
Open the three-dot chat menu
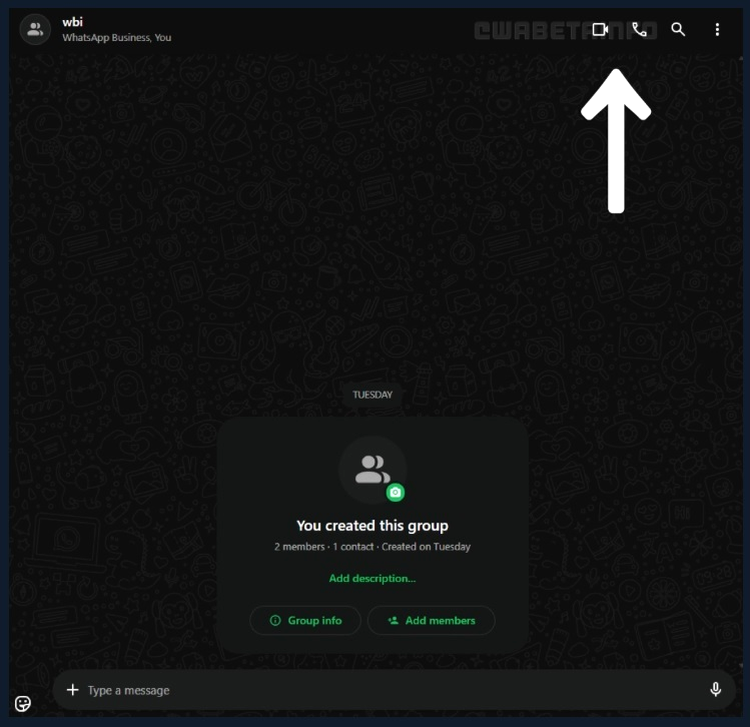click(x=717, y=30)
